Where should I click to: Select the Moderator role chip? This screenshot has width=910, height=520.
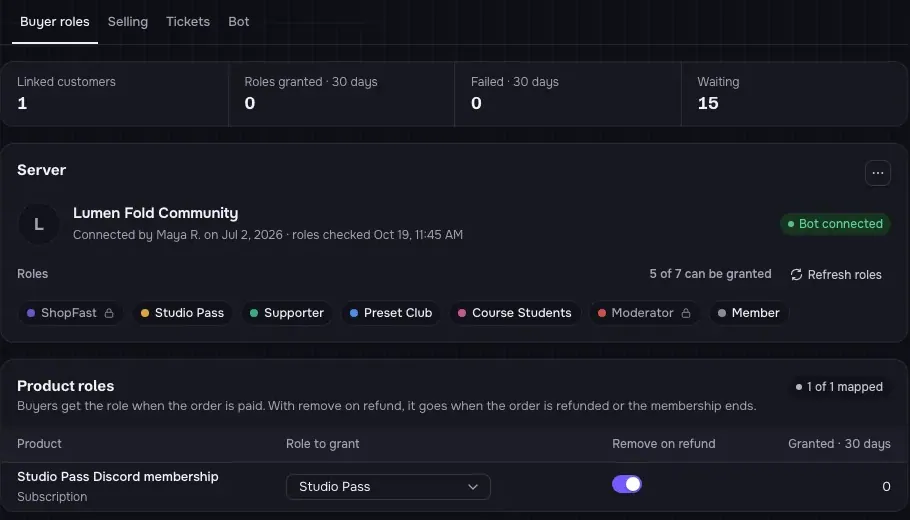click(x=644, y=313)
